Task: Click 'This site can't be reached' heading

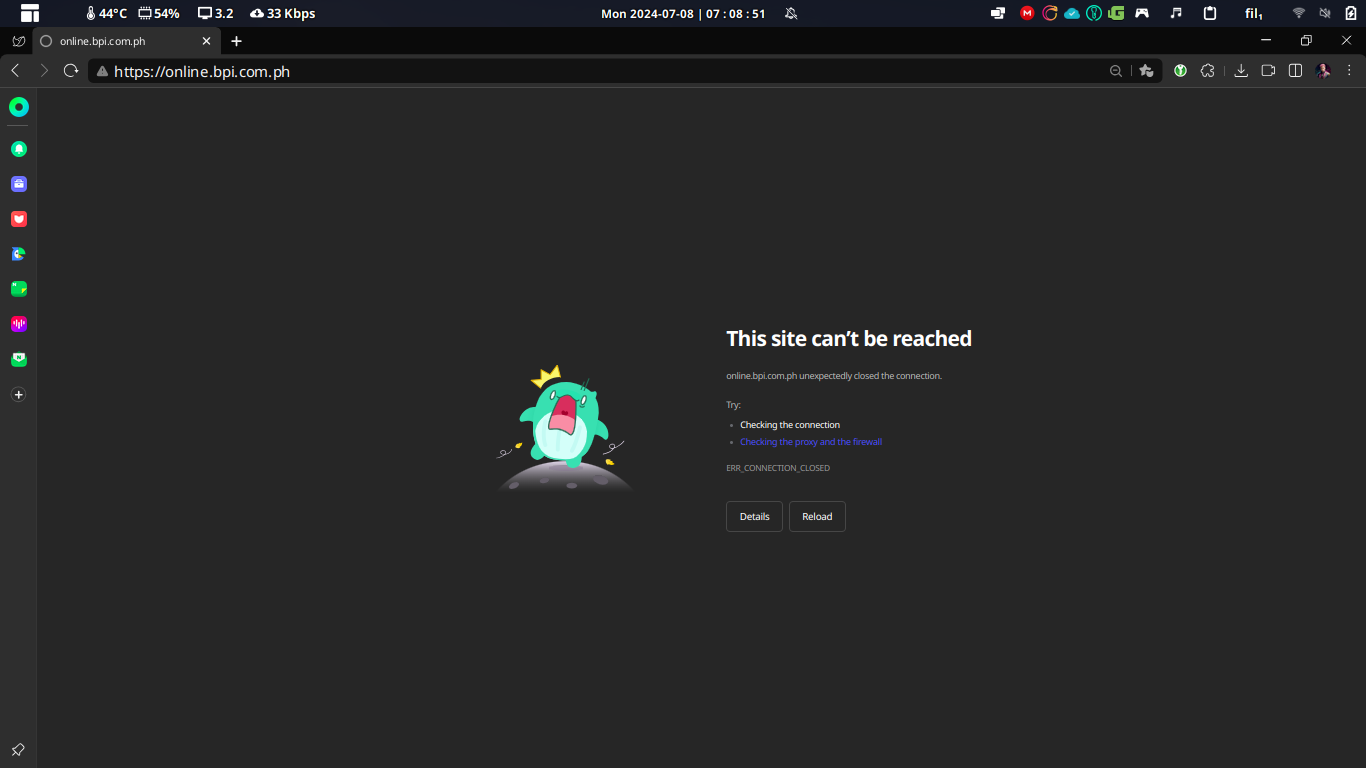Action: [849, 339]
